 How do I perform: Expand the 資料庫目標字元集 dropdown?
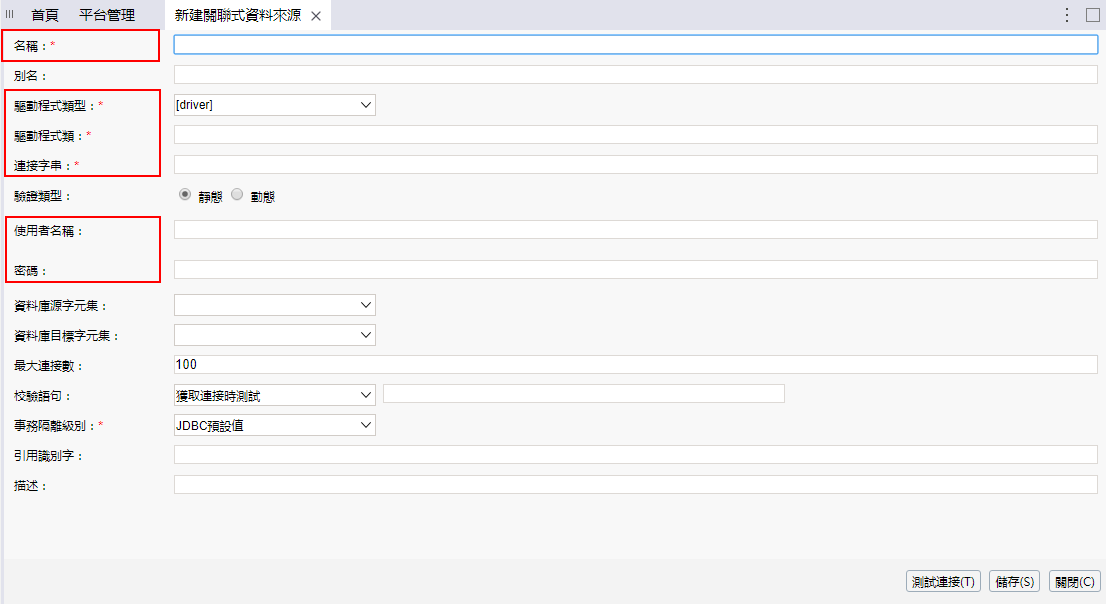[x=275, y=334]
